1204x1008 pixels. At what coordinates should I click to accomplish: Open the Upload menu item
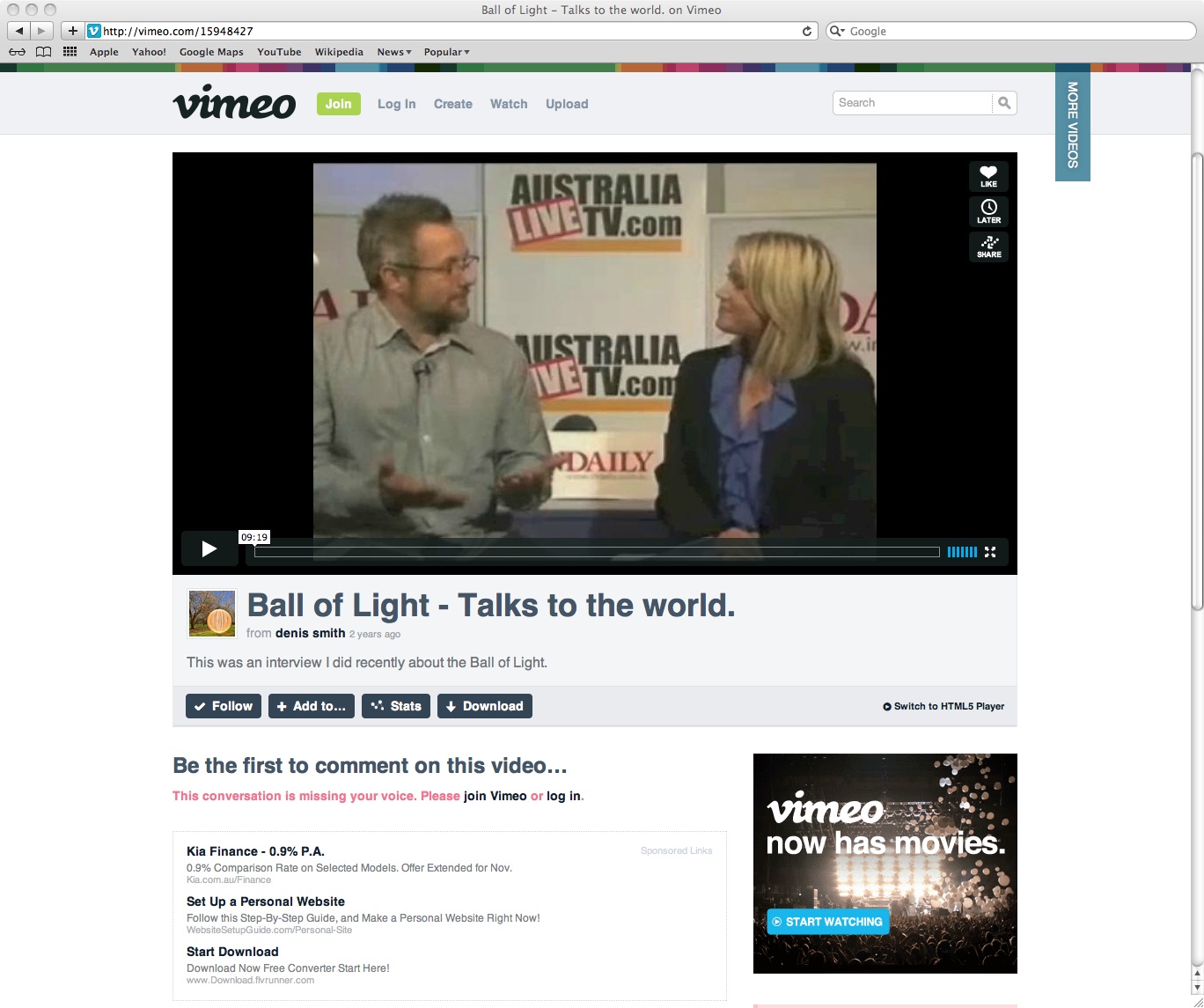point(567,104)
